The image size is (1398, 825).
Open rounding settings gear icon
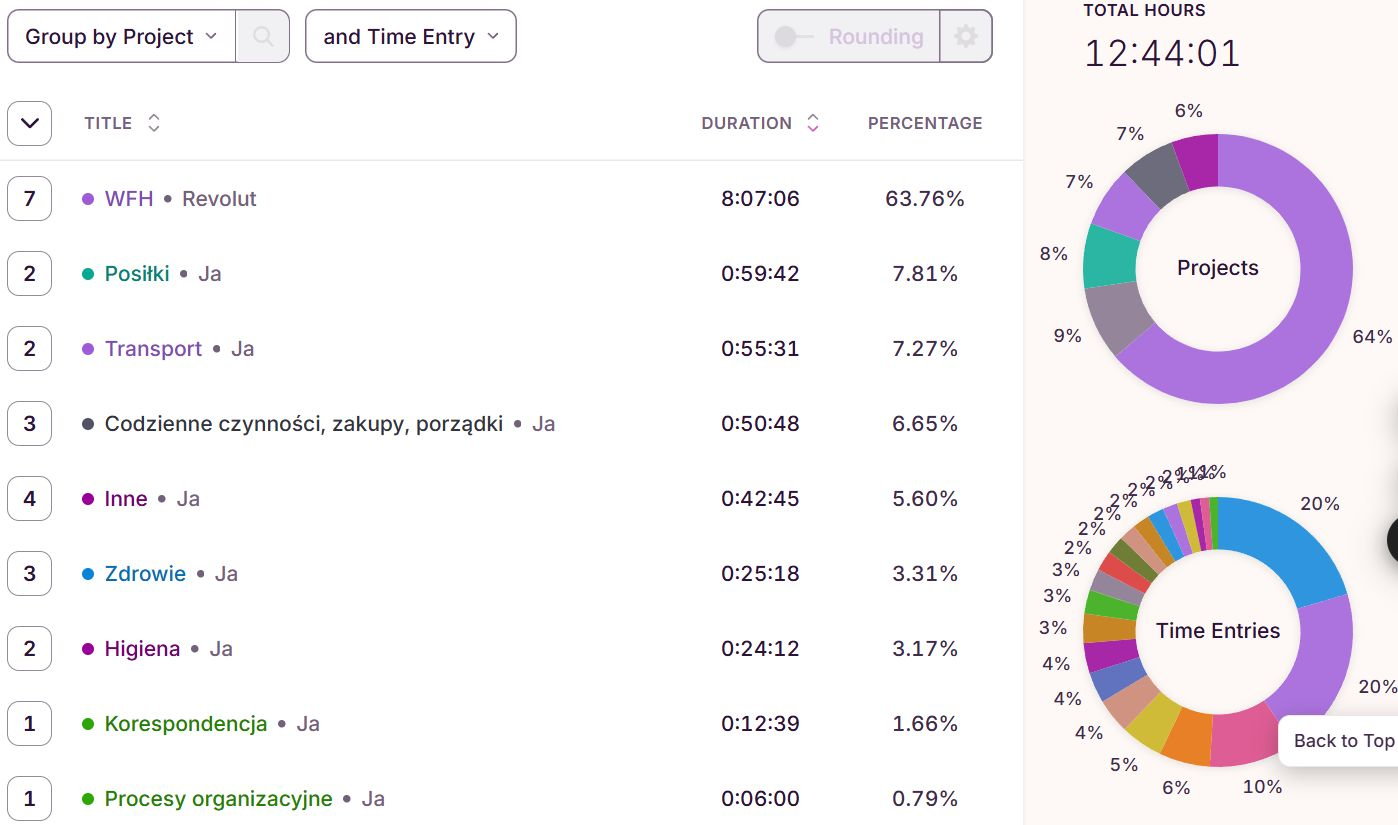(965, 37)
